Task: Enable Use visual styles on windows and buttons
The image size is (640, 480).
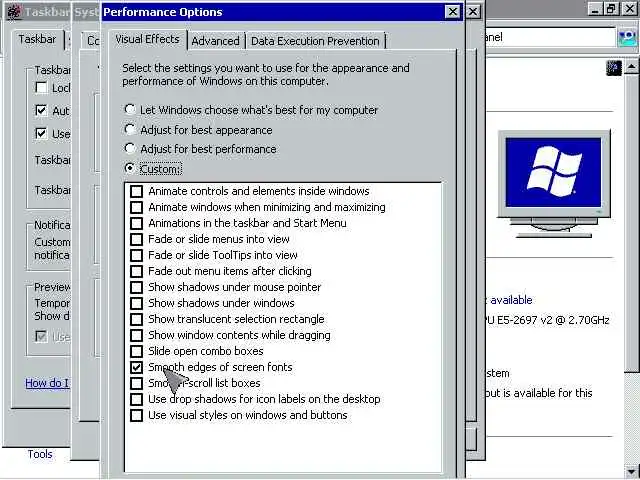Action: (x=136, y=415)
